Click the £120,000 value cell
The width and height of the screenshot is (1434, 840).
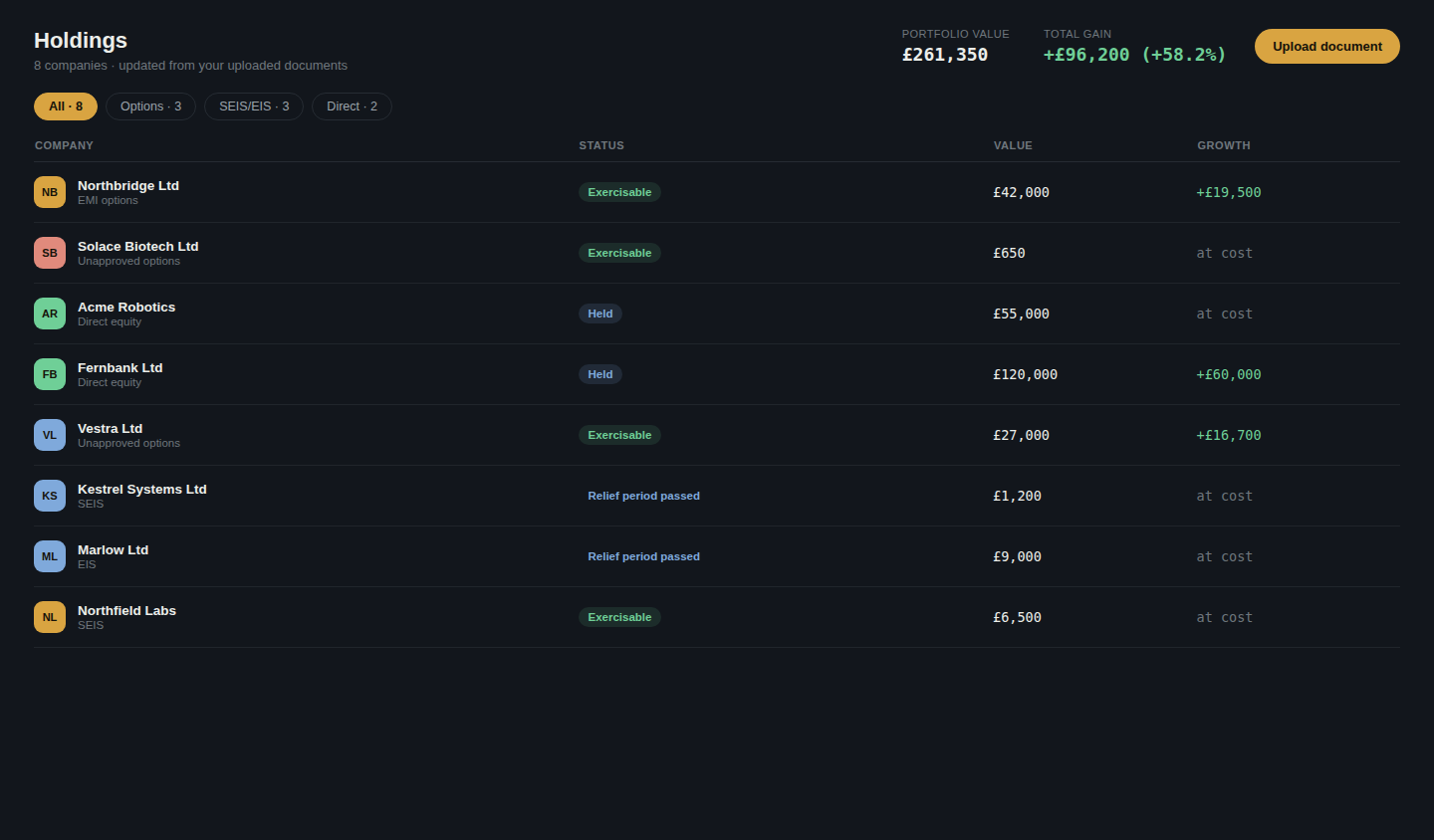coord(1025,374)
